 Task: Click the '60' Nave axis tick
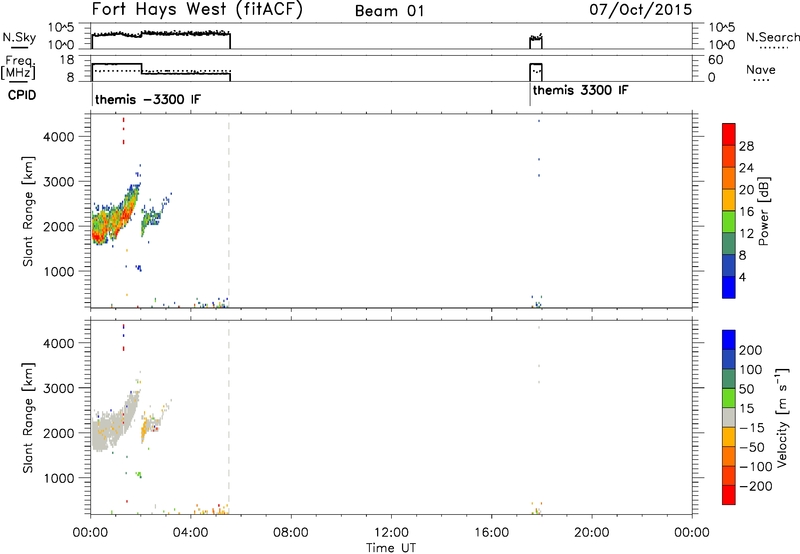pyautogui.click(x=716, y=60)
